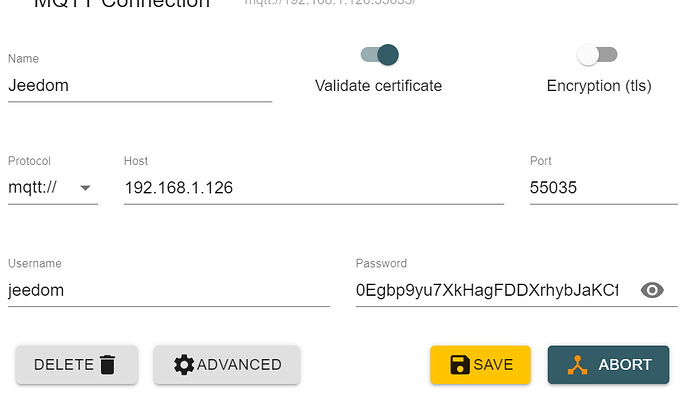This screenshot has height=406, width=690.
Task: Open the ADVANCED settings button
Action: [x=227, y=365]
